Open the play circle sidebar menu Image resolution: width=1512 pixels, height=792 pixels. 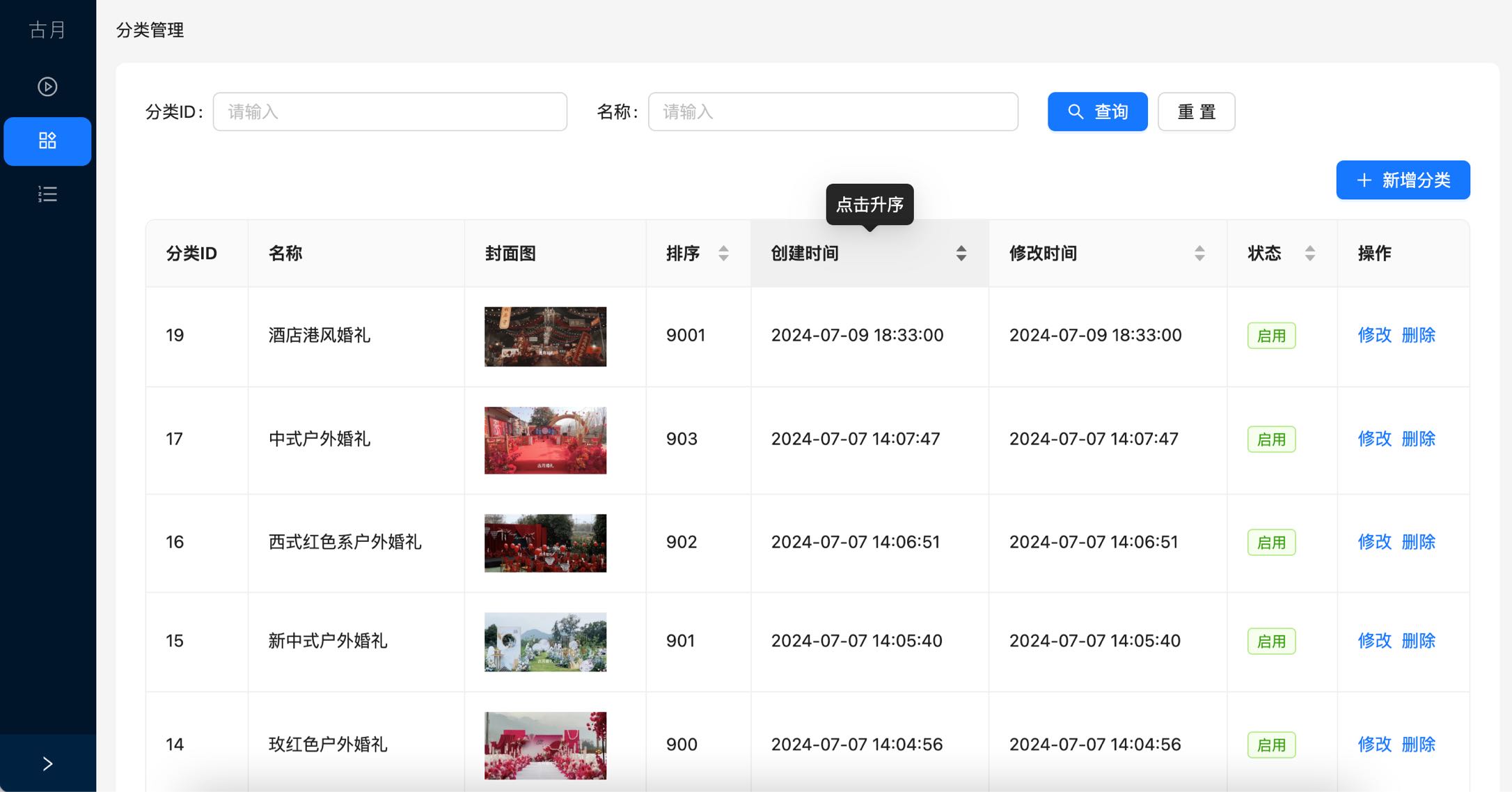[47, 86]
